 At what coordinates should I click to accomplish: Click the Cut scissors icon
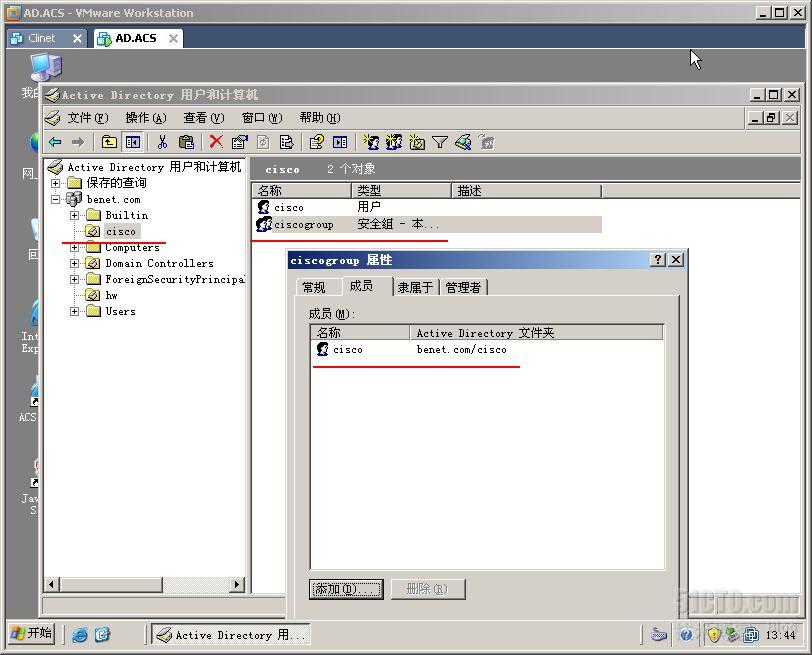click(x=162, y=142)
